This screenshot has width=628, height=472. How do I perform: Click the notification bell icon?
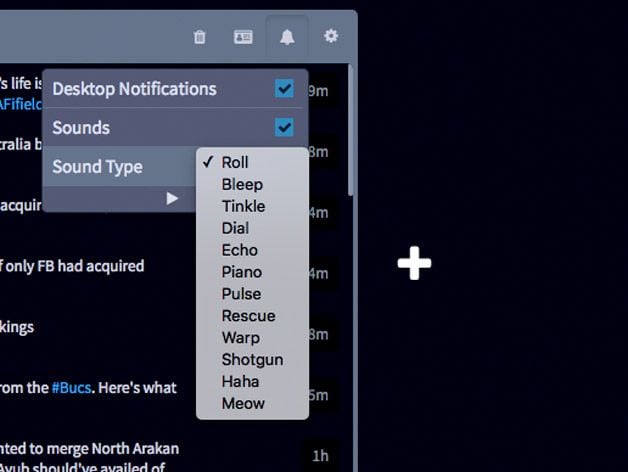287,37
